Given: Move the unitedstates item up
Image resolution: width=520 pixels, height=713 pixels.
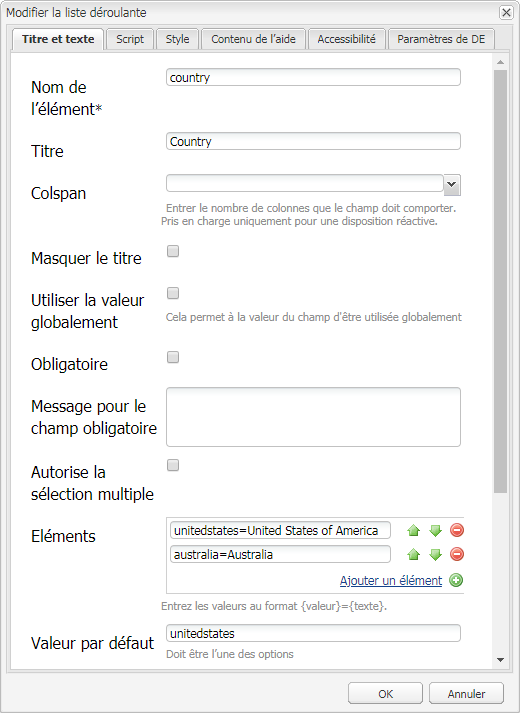Looking at the screenshot, I should [x=413, y=530].
